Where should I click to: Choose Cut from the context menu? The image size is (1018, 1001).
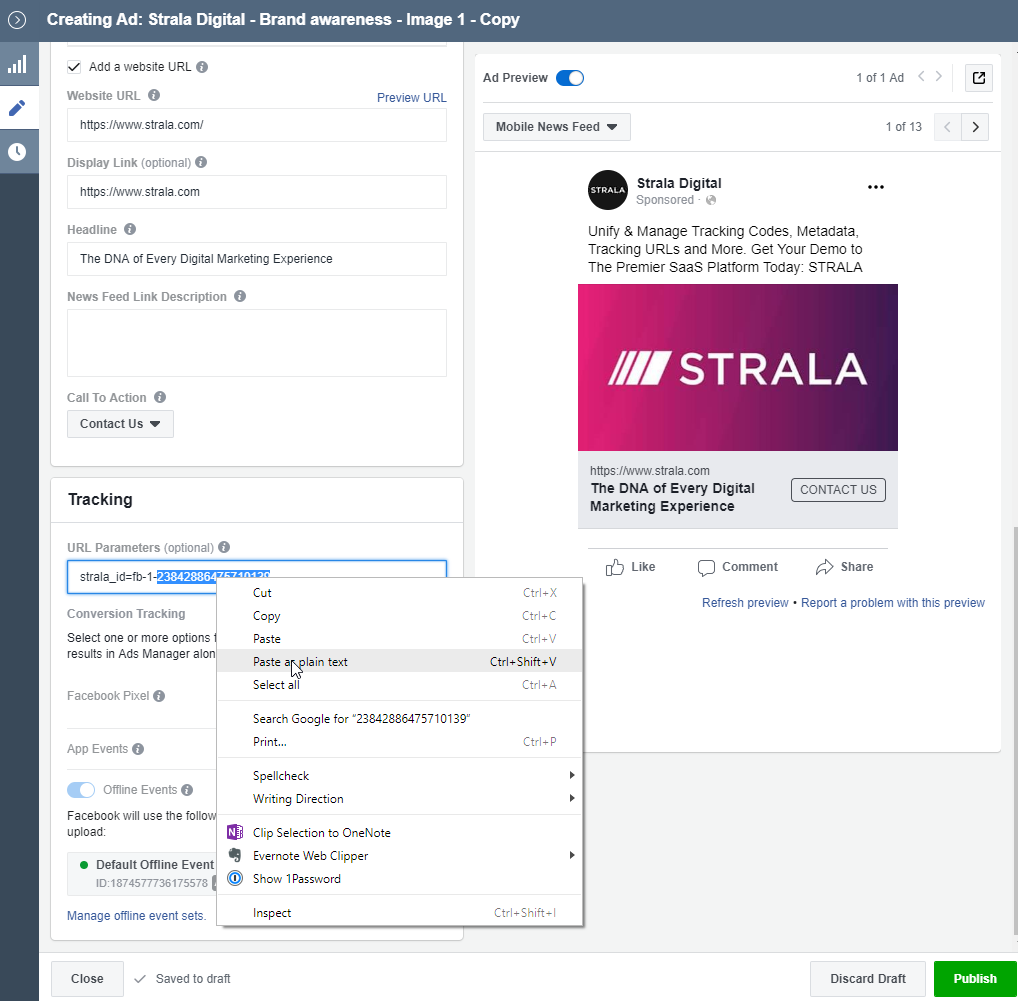(x=400, y=593)
